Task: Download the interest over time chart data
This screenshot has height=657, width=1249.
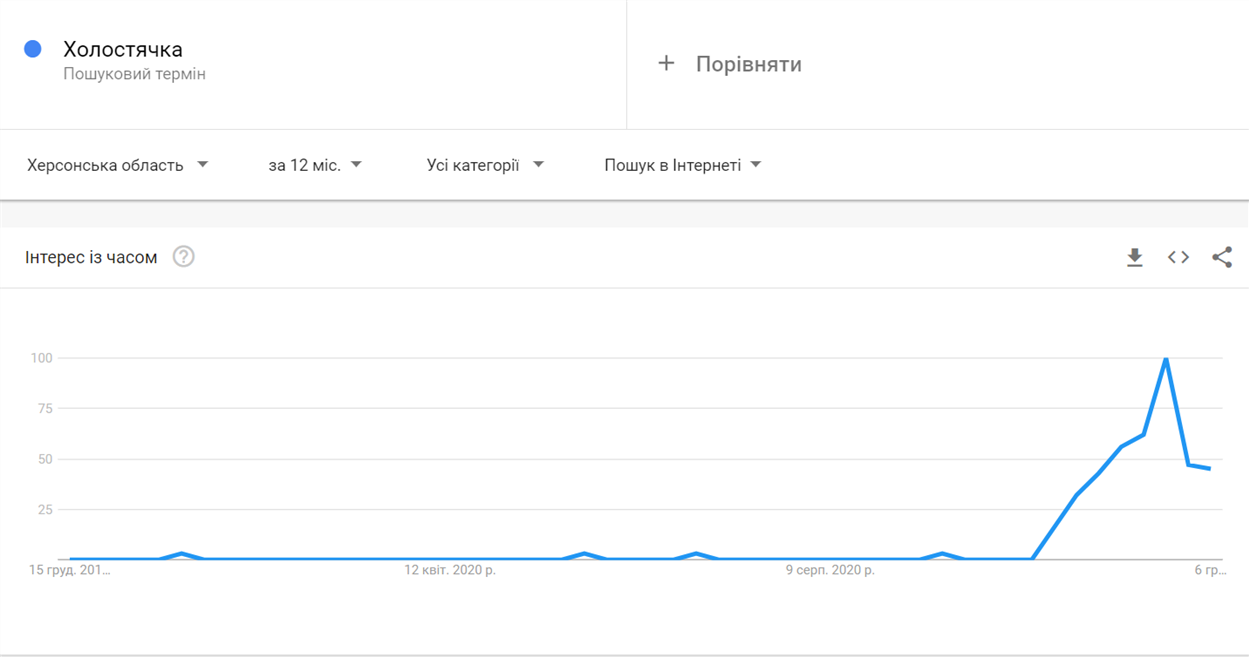Action: 1134,258
